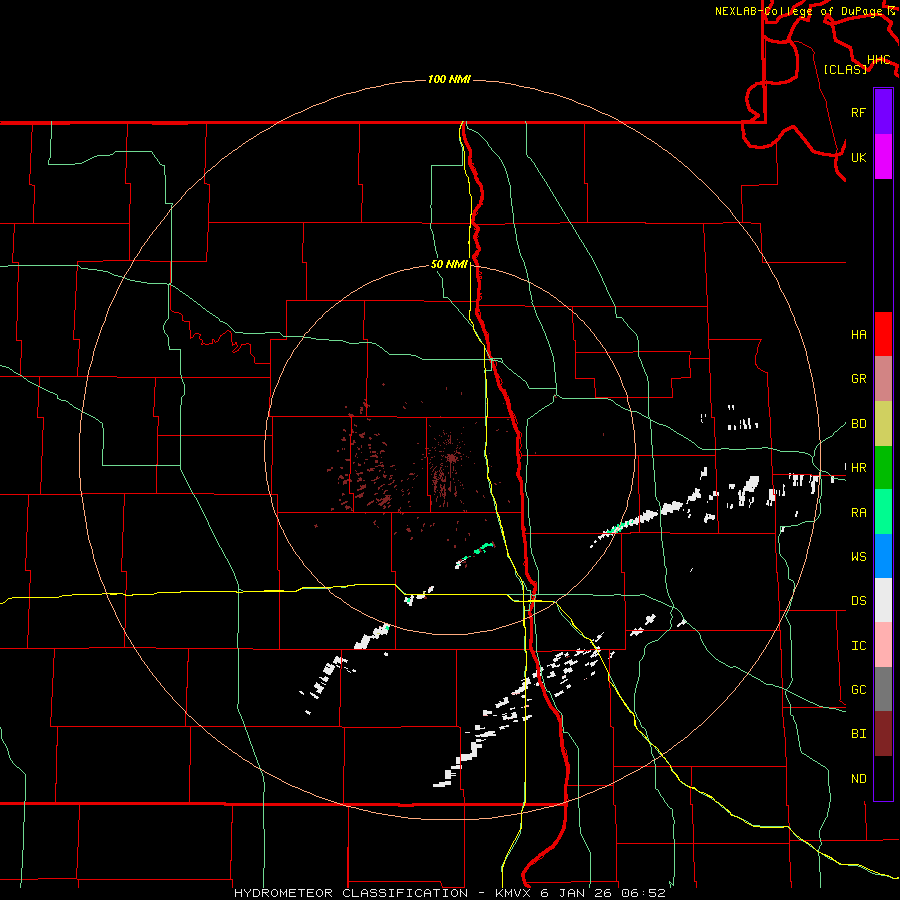Click the BI dark red legend swatch
Viewport: 900px width, 900px height.
pyautogui.click(x=883, y=734)
